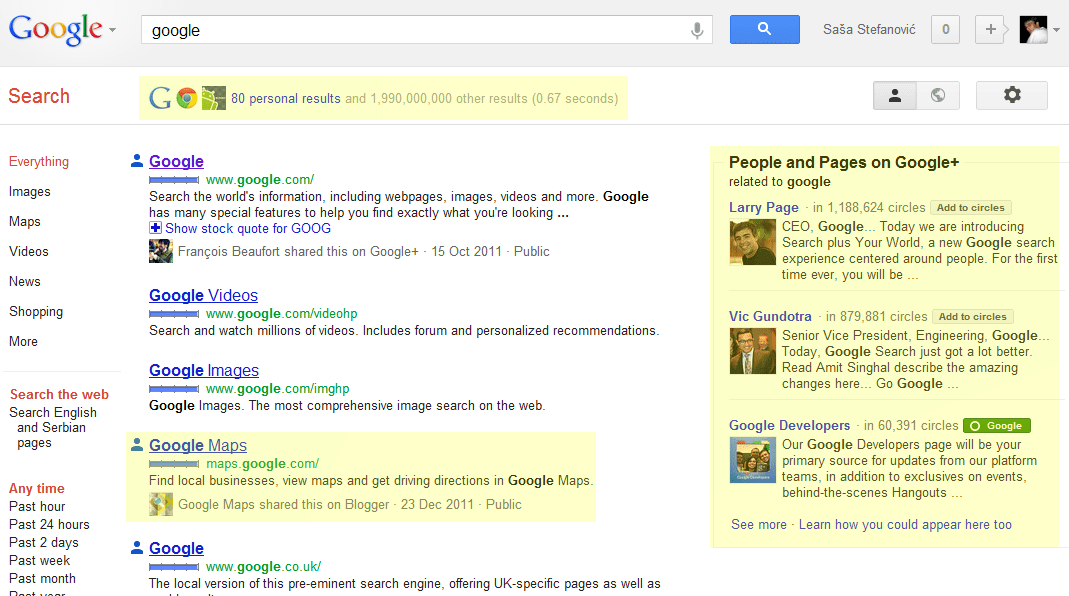Click the Google 'G' icon in personal results

[160, 98]
